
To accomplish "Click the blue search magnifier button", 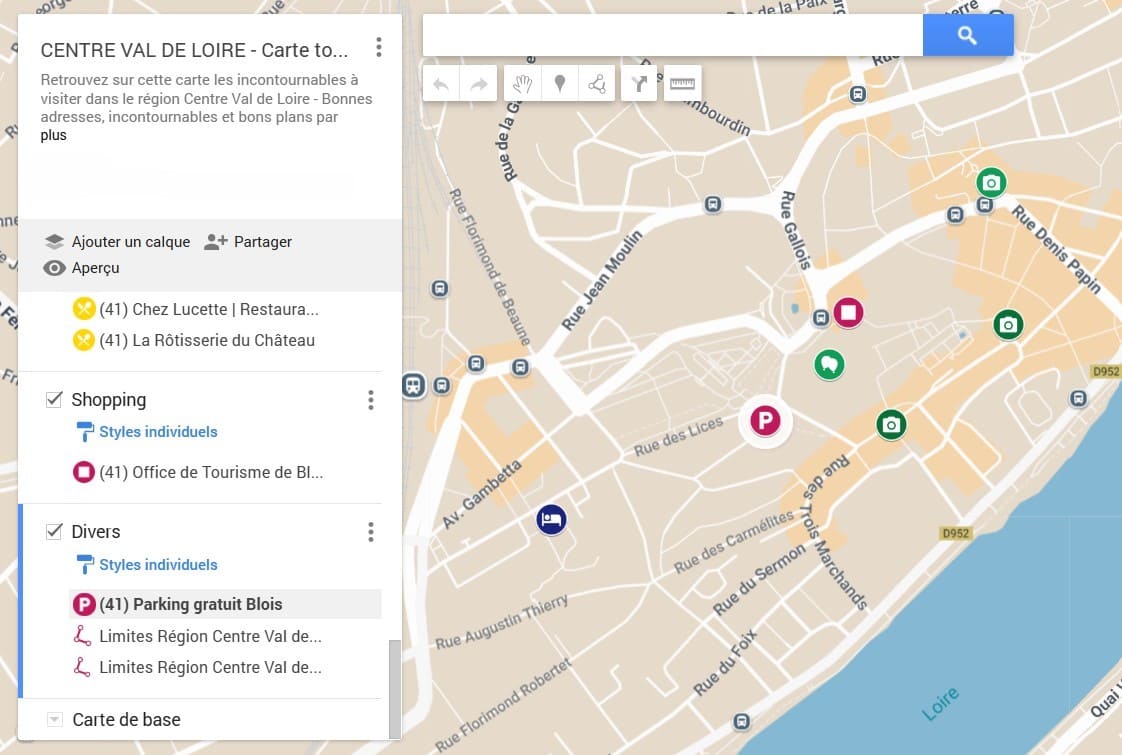I will coord(967,35).
